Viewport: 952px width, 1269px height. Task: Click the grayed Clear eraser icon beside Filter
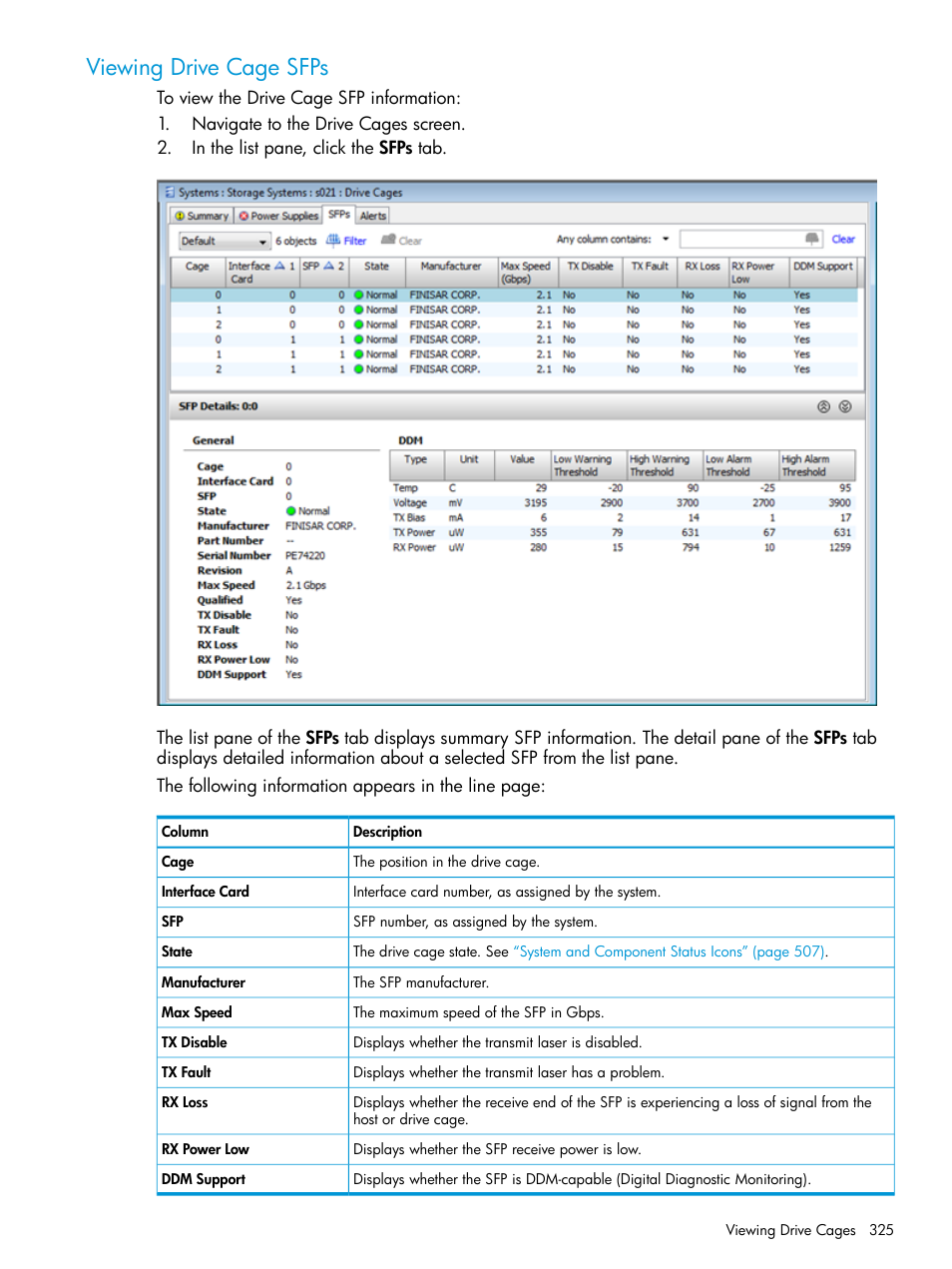[388, 240]
